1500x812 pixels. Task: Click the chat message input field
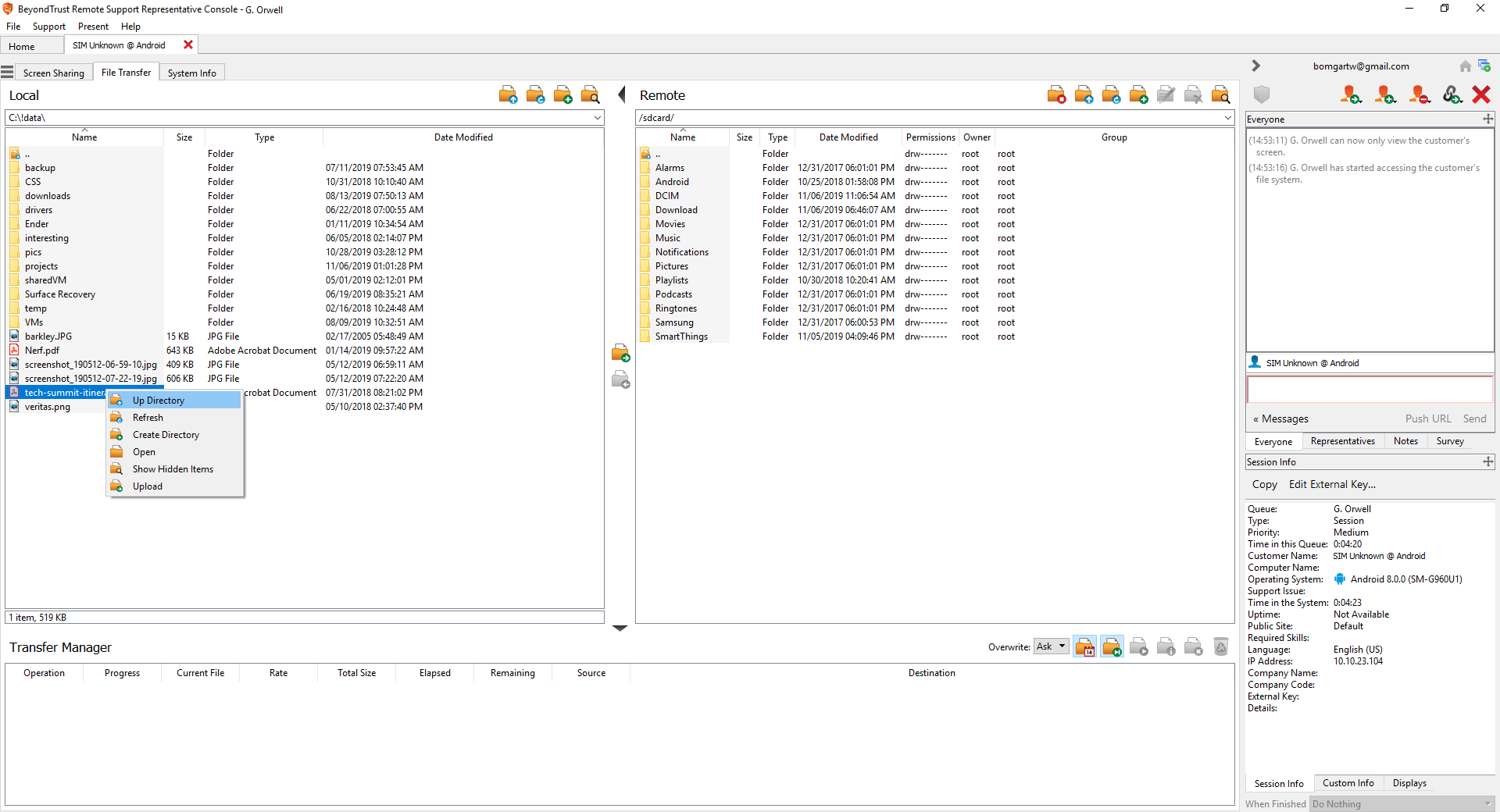(1369, 389)
